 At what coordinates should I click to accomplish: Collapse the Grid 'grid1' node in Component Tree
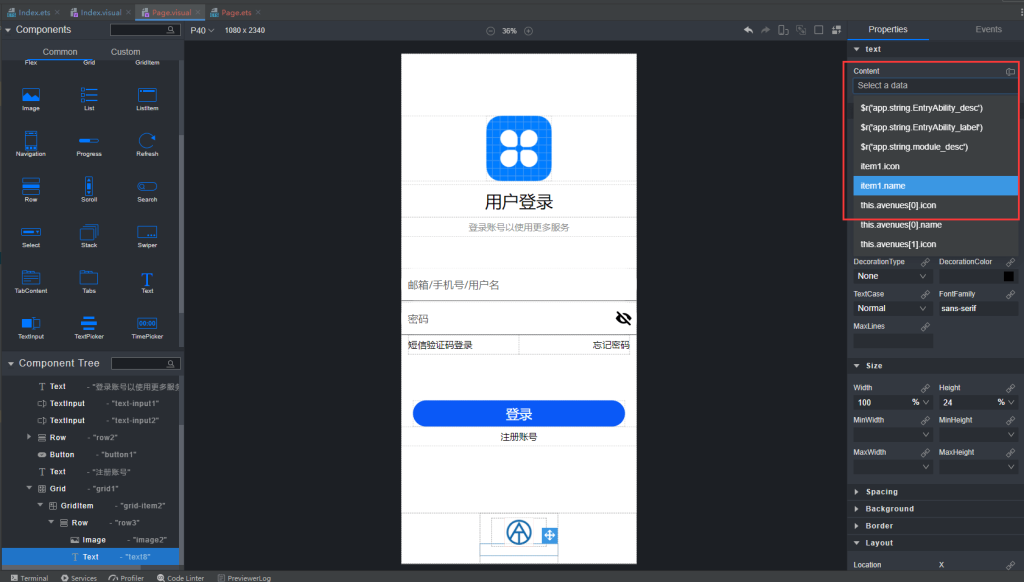click(x=31, y=488)
